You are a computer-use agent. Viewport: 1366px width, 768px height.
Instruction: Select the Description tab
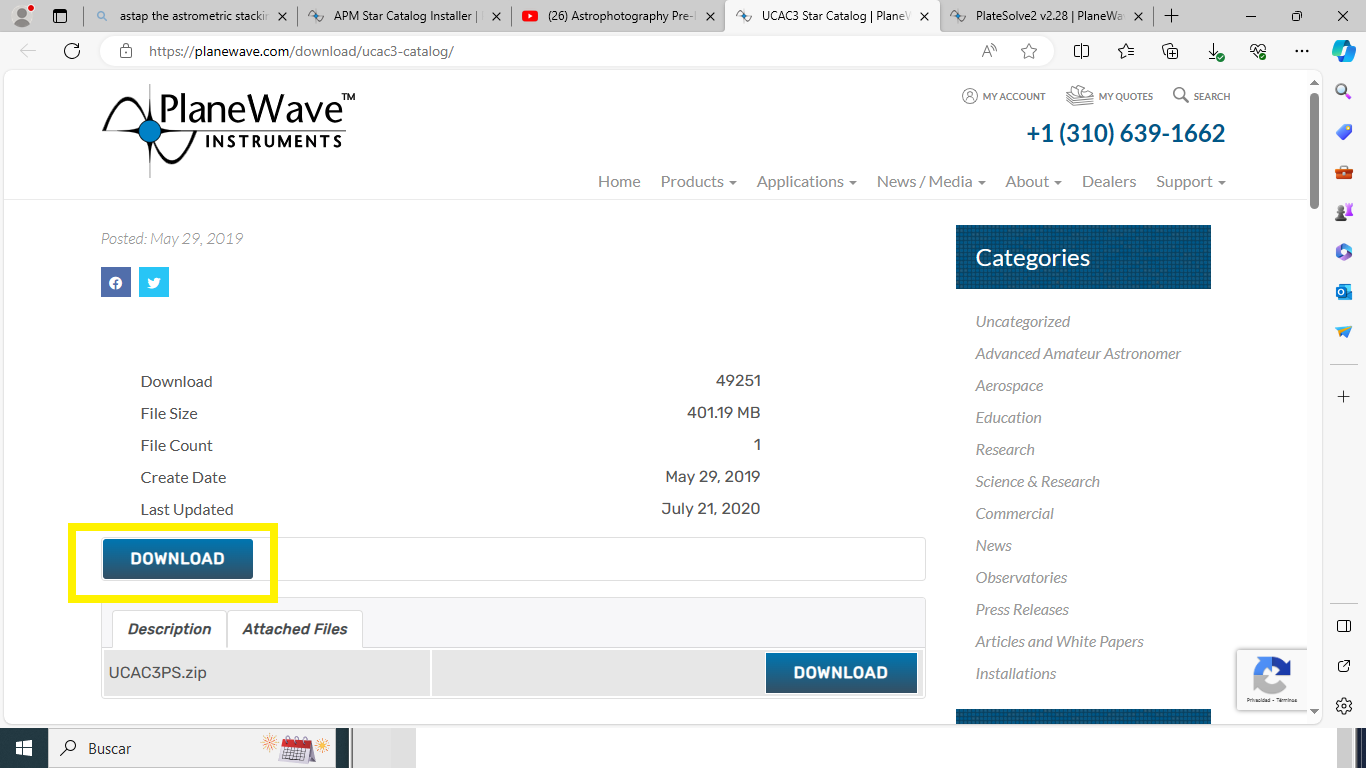pyautogui.click(x=169, y=629)
